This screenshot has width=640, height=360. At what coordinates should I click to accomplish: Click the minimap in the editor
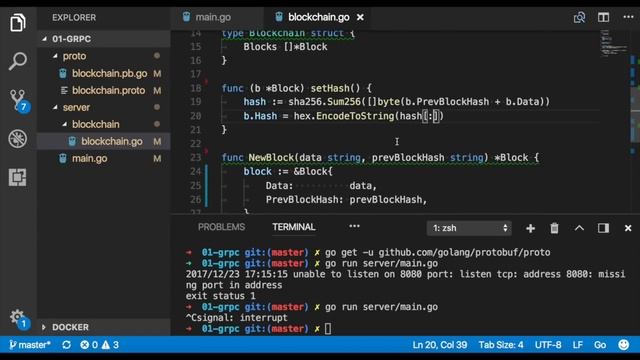click(613, 43)
